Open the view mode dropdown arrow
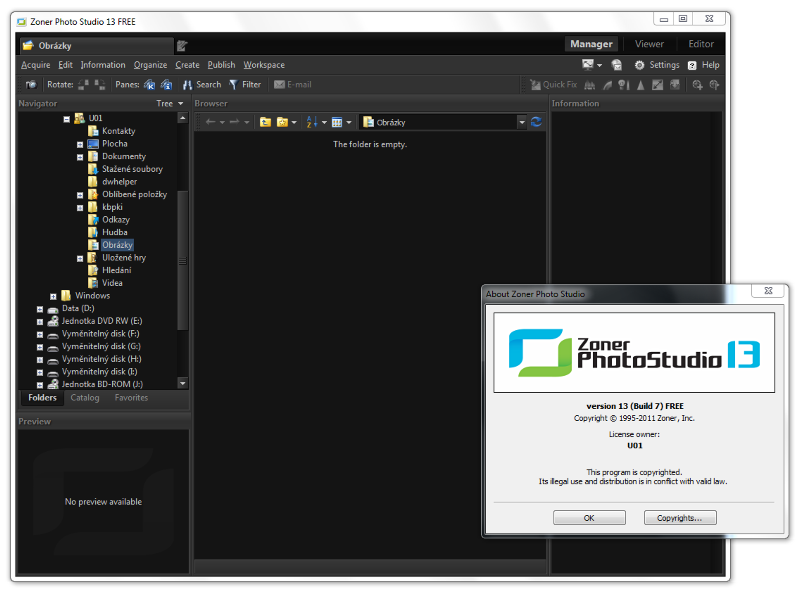800x592 pixels. [349, 122]
